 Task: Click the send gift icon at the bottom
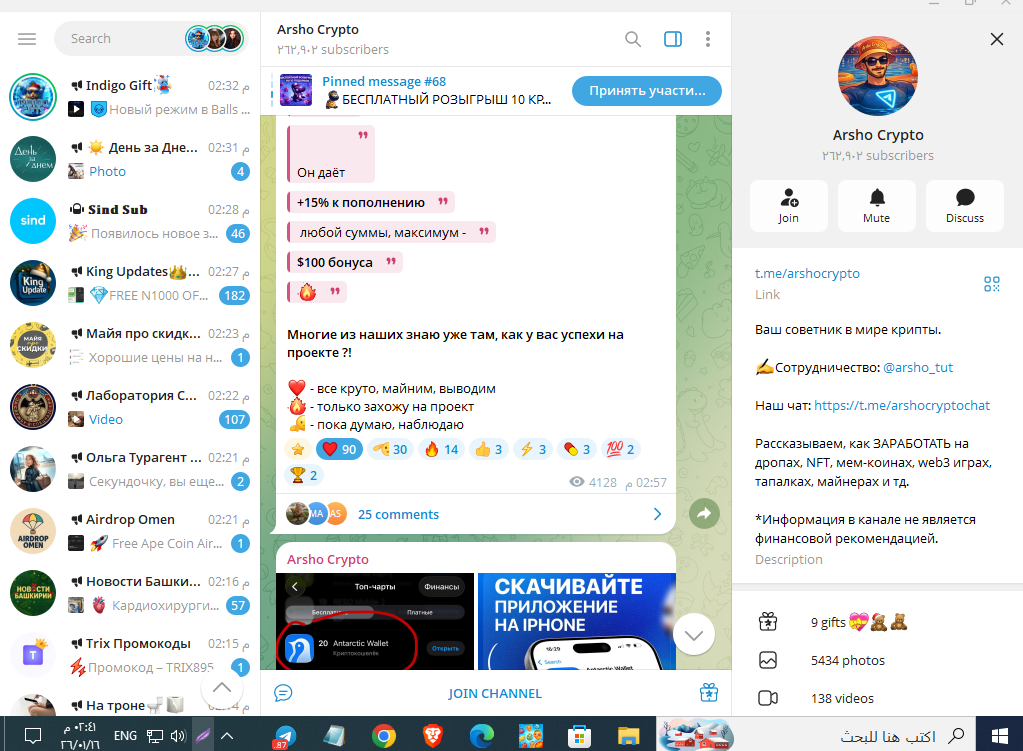point(709,693)
